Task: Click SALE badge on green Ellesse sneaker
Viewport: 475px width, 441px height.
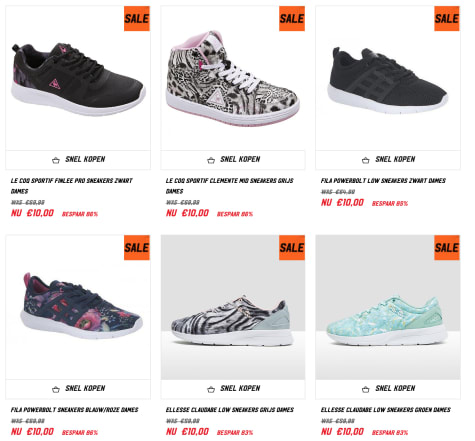Action: tap(447, 248)
